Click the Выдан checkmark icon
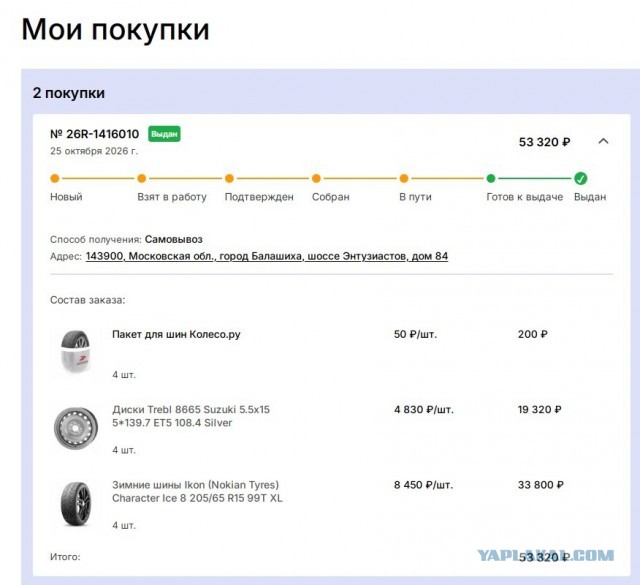This screenshot has height=585, width=640. tap(580, 178)
